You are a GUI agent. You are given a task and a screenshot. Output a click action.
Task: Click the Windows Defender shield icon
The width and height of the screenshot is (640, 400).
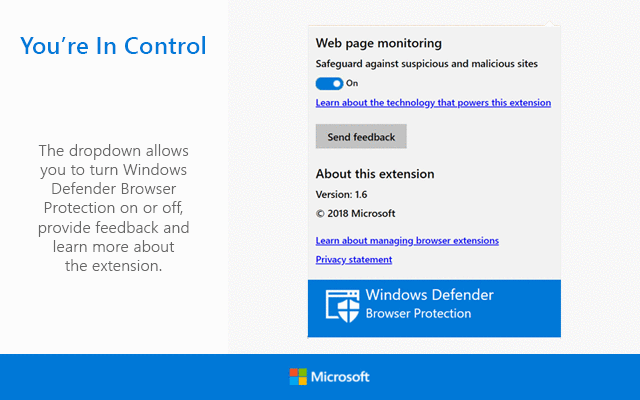pos(342,304)
